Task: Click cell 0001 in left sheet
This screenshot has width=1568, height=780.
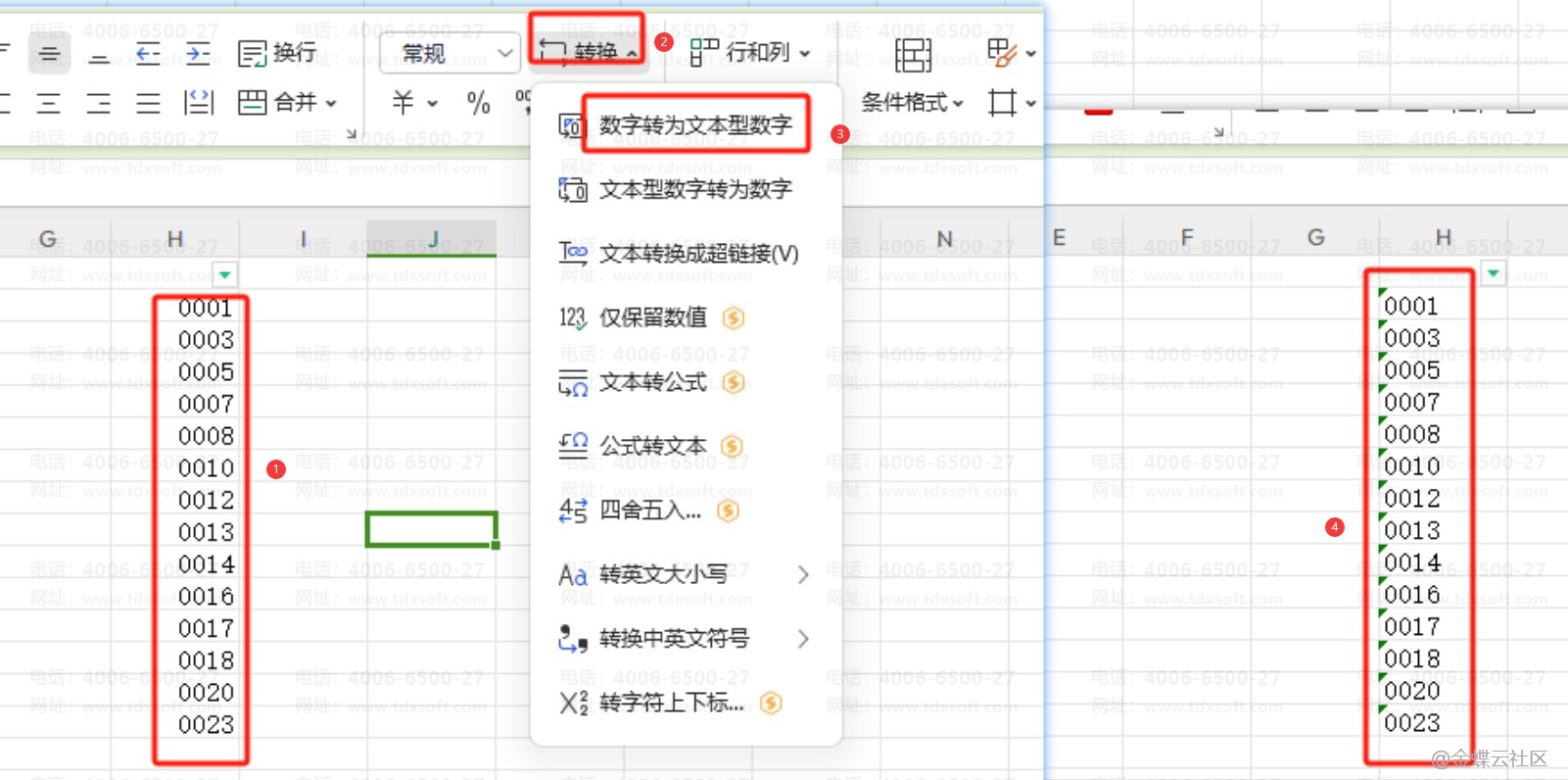Action: tap(174, 308)
